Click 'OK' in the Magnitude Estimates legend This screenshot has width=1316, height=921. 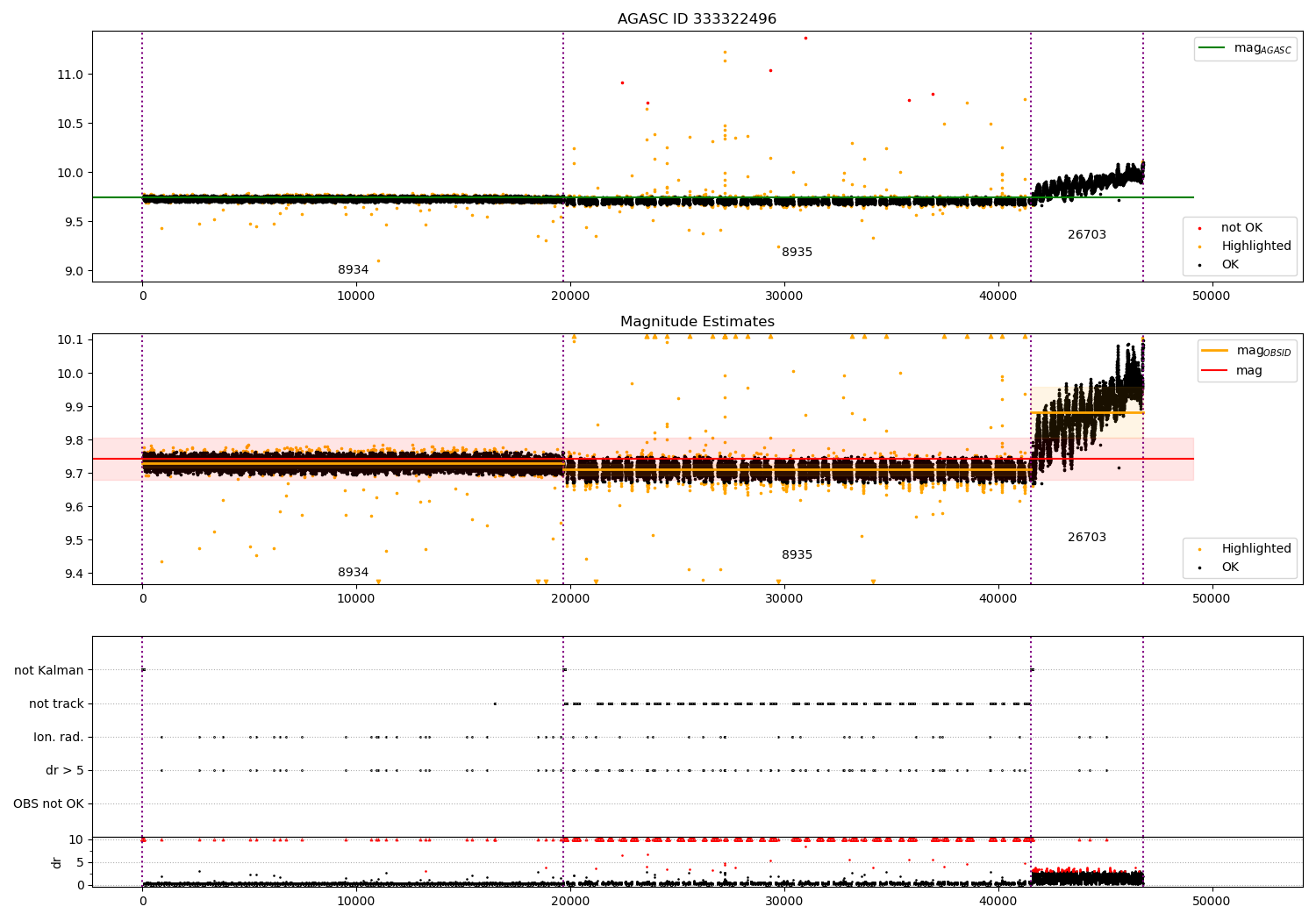pos(1230,568)
